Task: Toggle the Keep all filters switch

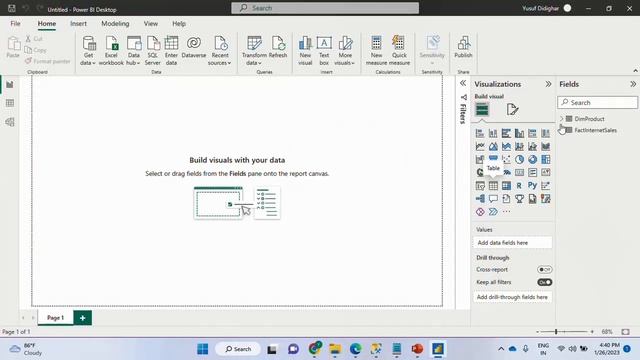Action: [544, 282]
